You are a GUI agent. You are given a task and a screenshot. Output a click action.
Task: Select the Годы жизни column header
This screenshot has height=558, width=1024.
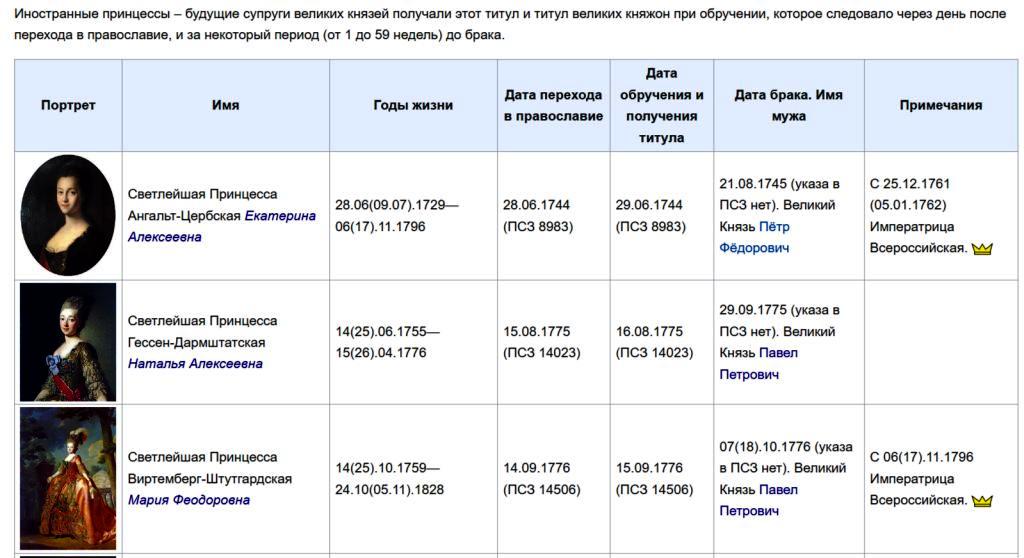(413, 105)
